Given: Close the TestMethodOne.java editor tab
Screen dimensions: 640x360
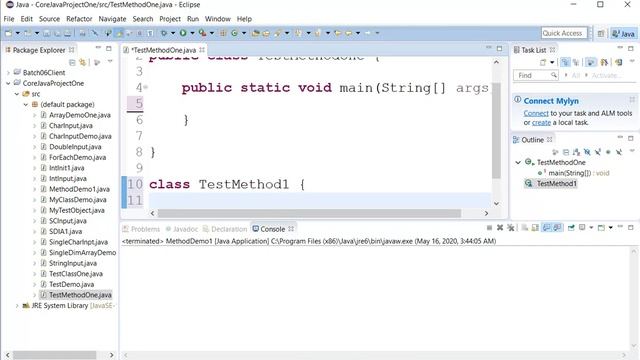Looking at the screenshot, I should click(x=202, y=50).
